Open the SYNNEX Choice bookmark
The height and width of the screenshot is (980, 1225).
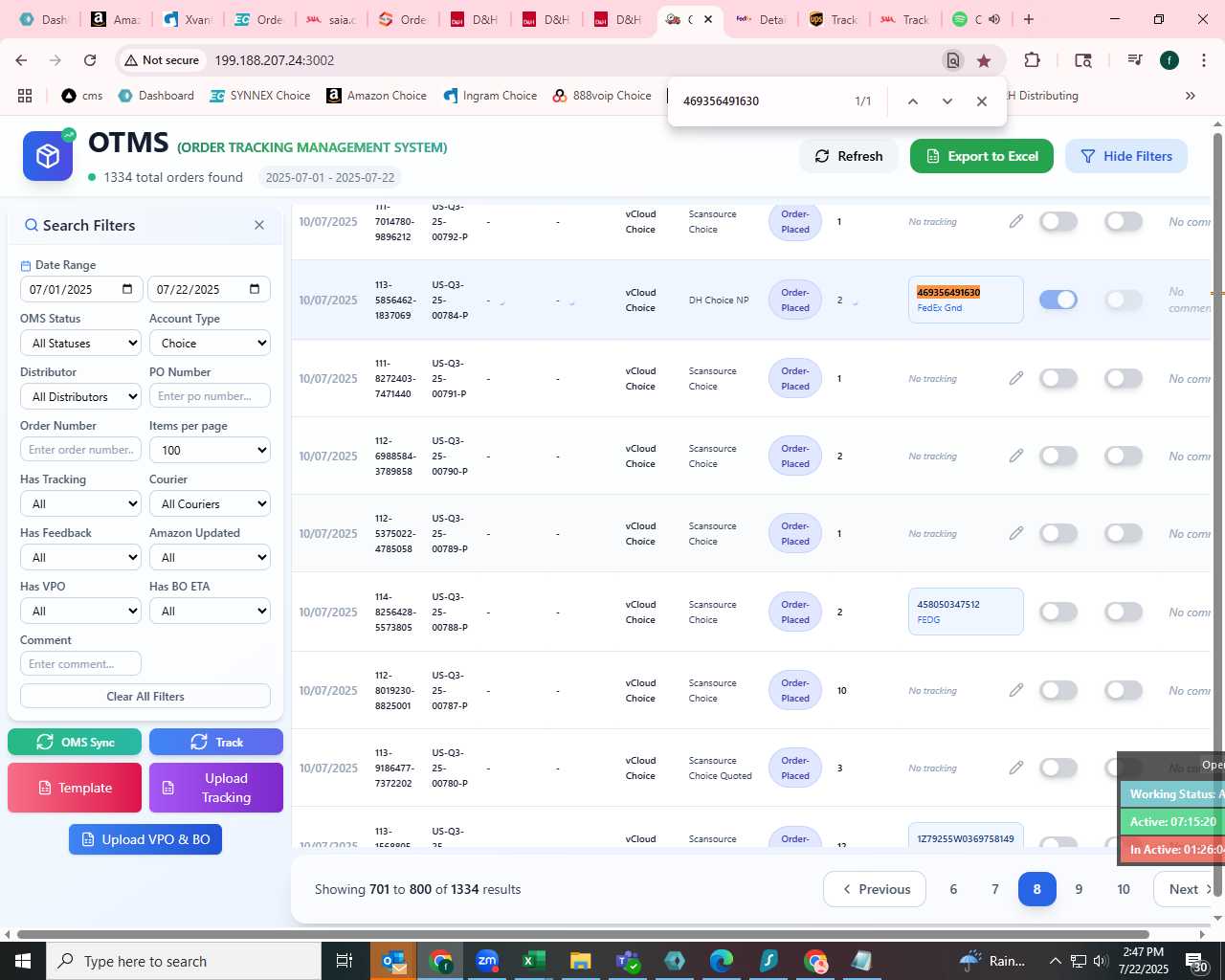click(260, 96)
